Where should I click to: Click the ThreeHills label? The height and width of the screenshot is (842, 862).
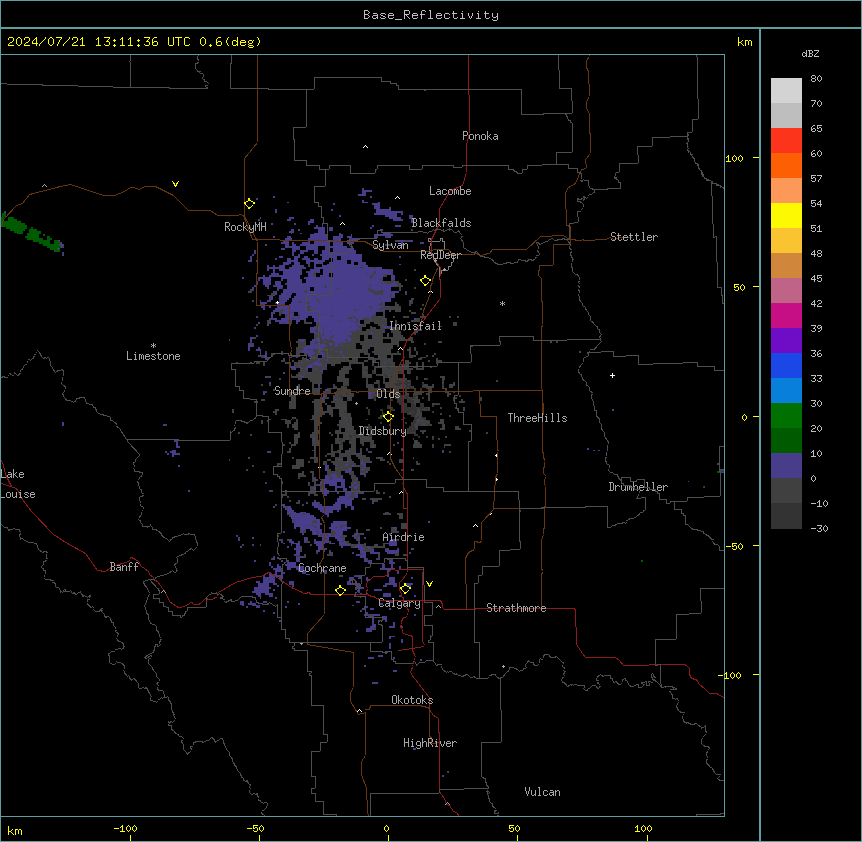pyautogui.click(x=537, y=418)
